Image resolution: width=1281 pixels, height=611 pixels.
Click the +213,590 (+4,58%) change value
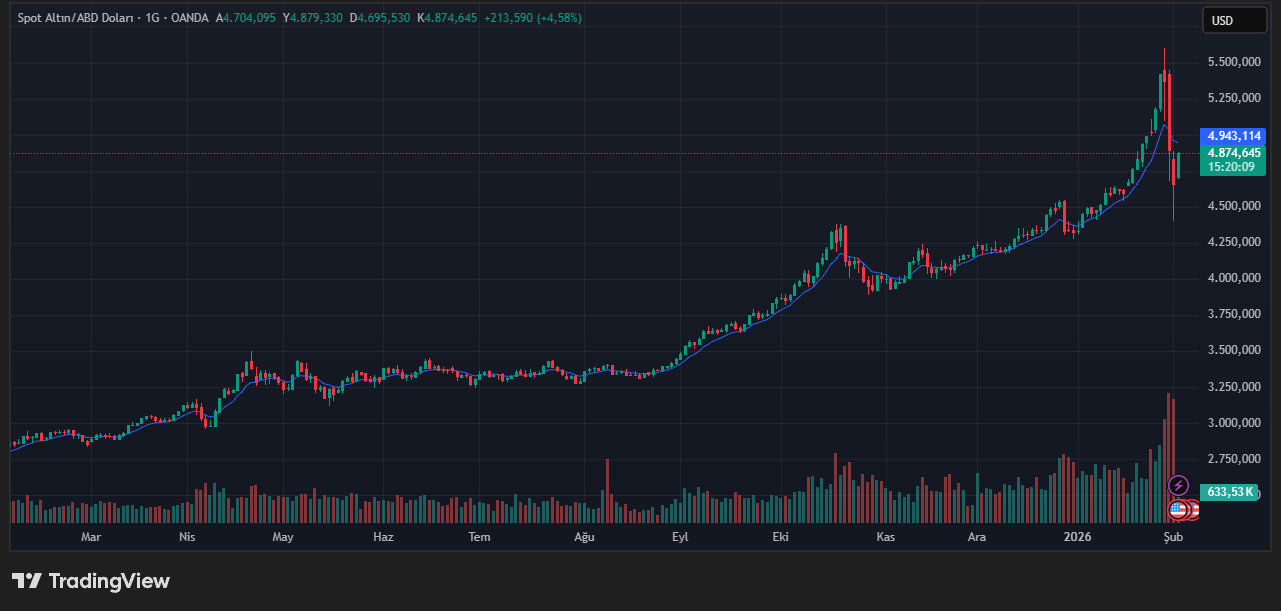pos(531,18)
